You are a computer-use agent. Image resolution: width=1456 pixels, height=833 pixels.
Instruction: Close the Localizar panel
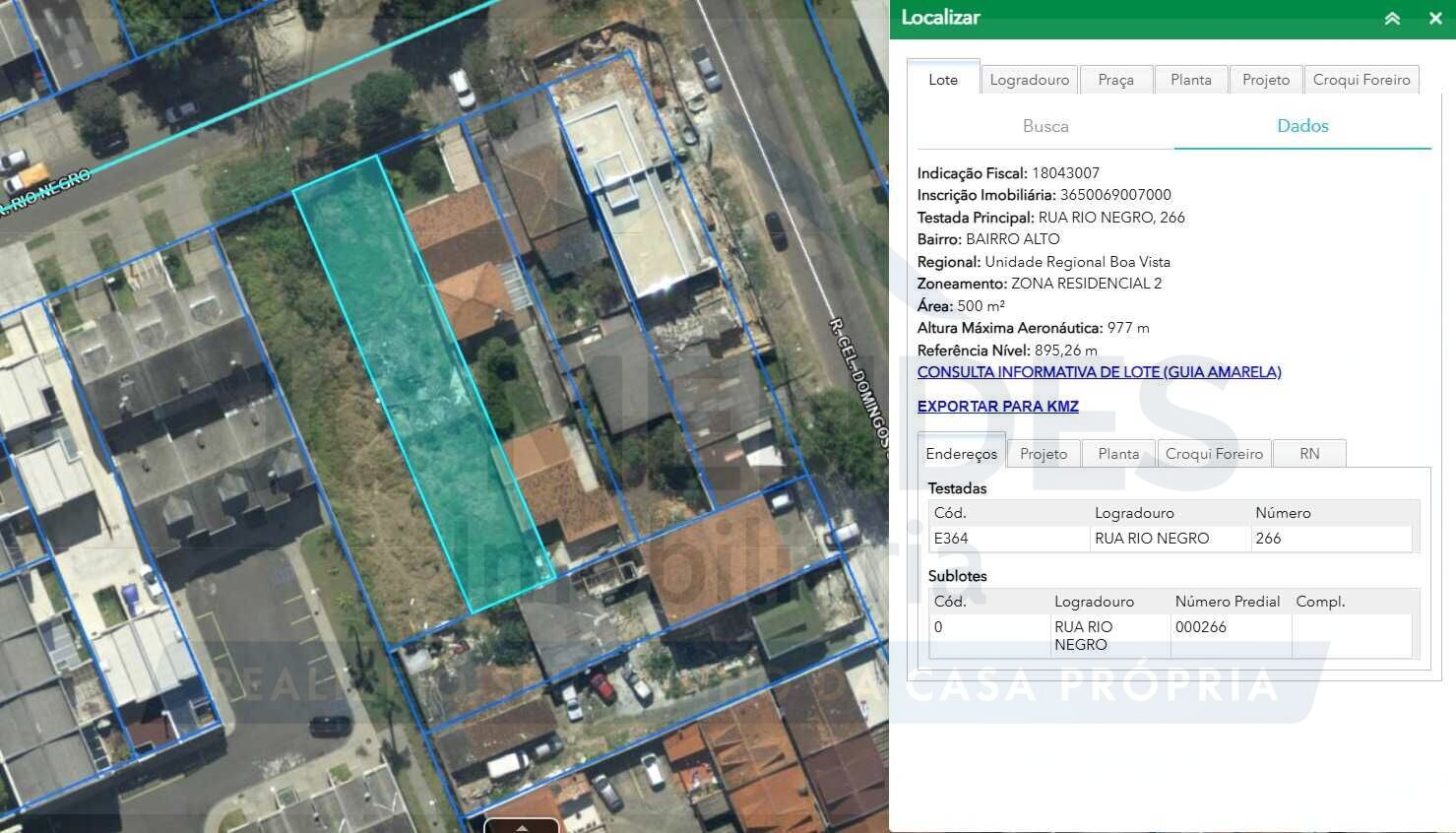(x=1434, y=19)
